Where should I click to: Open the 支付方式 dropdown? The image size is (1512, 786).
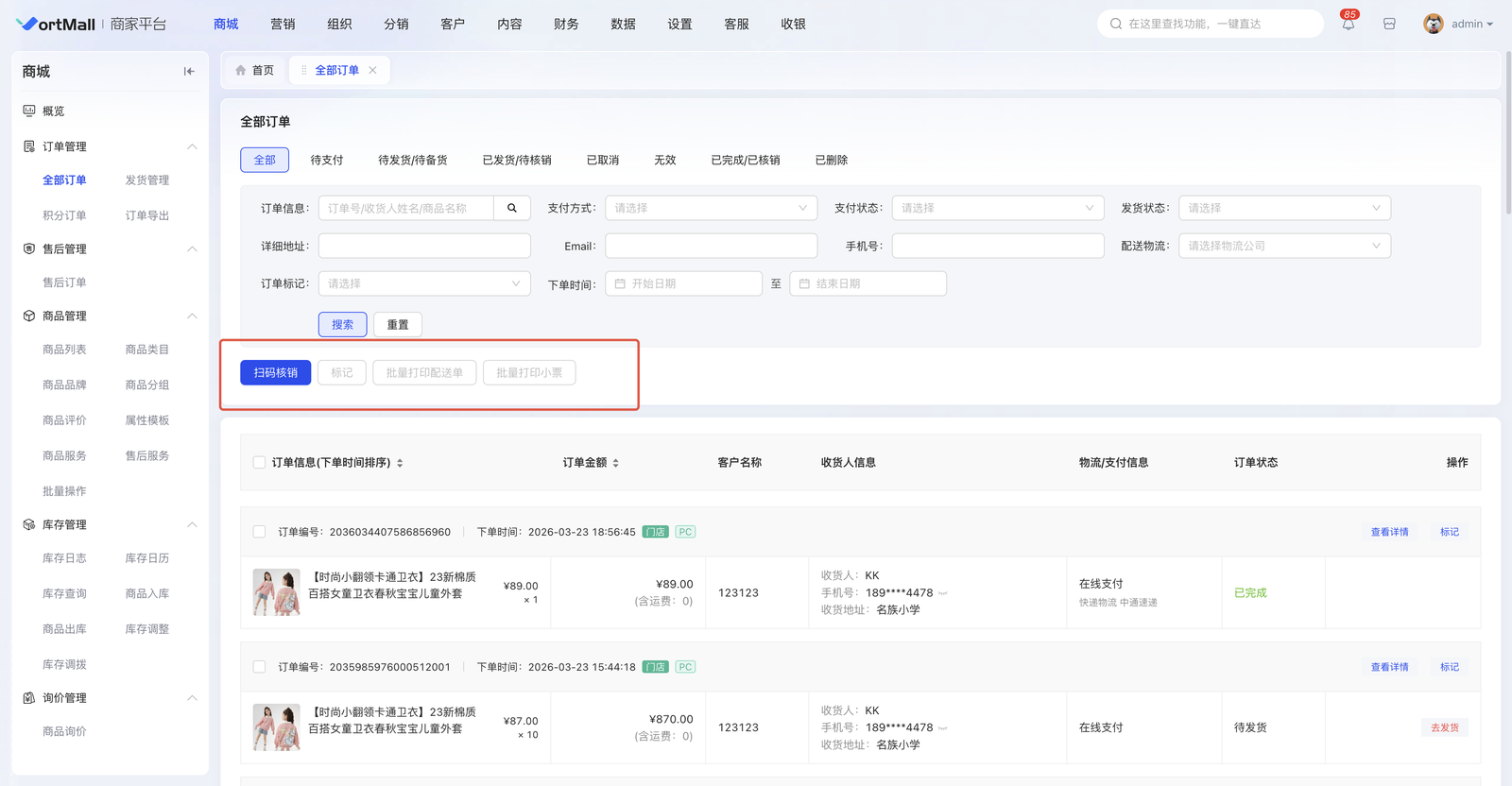(x=711, y=208)
